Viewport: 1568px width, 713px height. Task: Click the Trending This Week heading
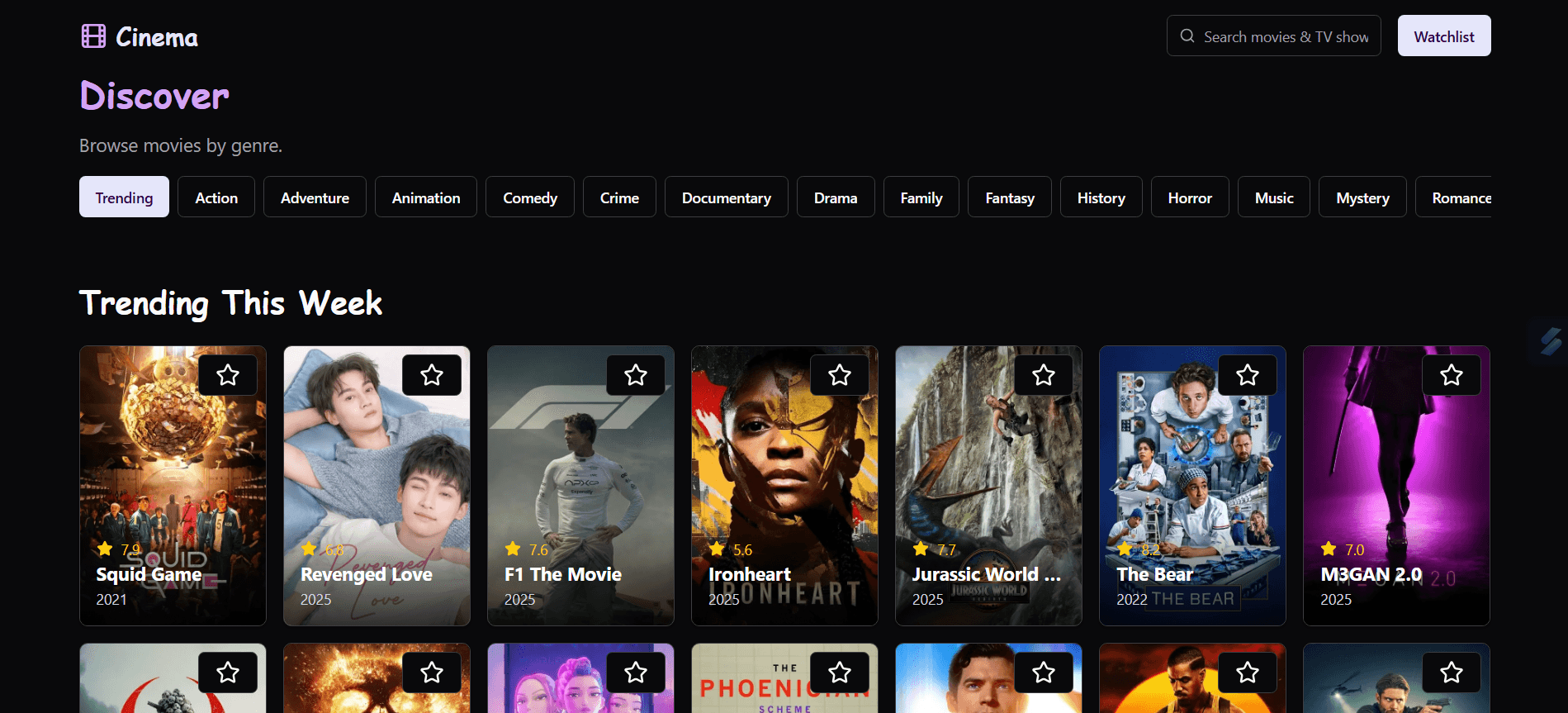pos(230,303)
